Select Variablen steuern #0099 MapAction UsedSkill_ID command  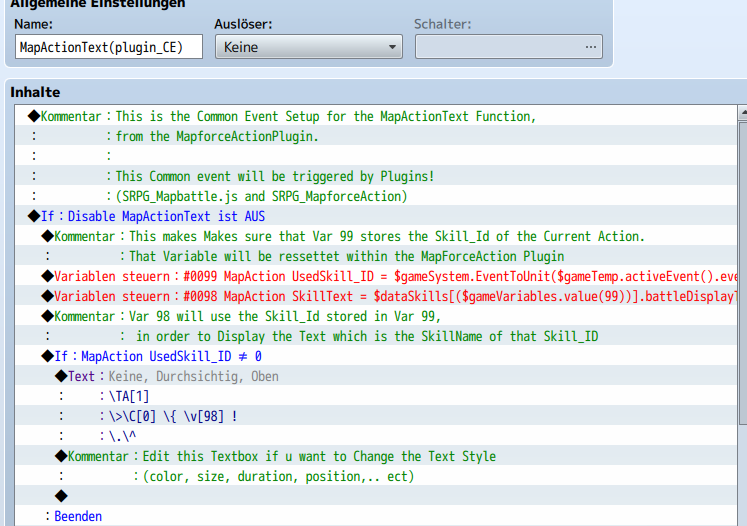(376, 276)
